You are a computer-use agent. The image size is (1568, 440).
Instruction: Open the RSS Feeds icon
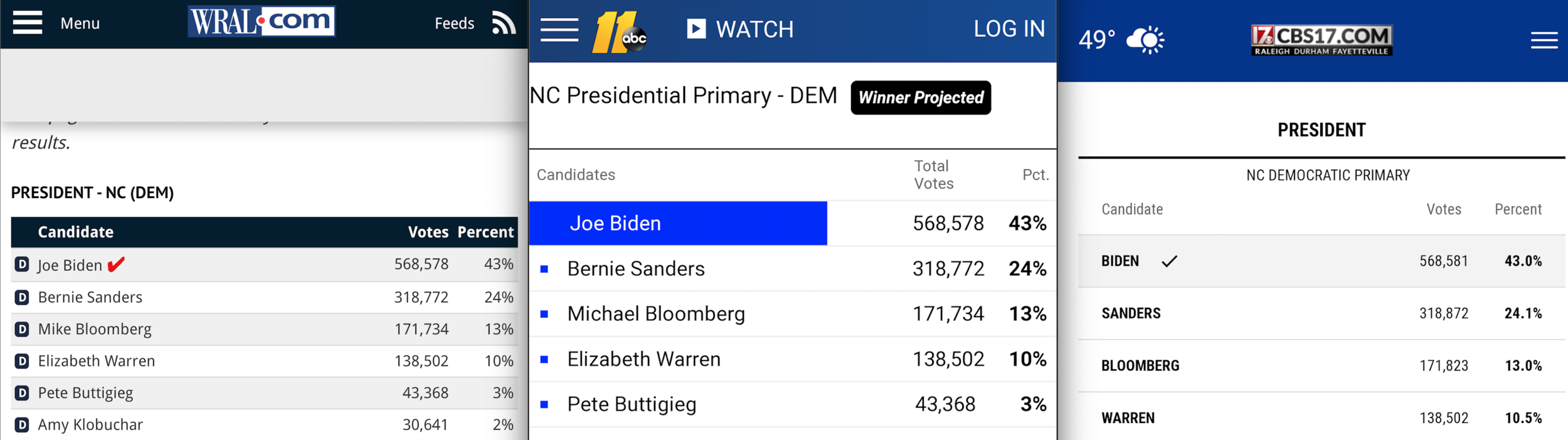pos(504,23)
